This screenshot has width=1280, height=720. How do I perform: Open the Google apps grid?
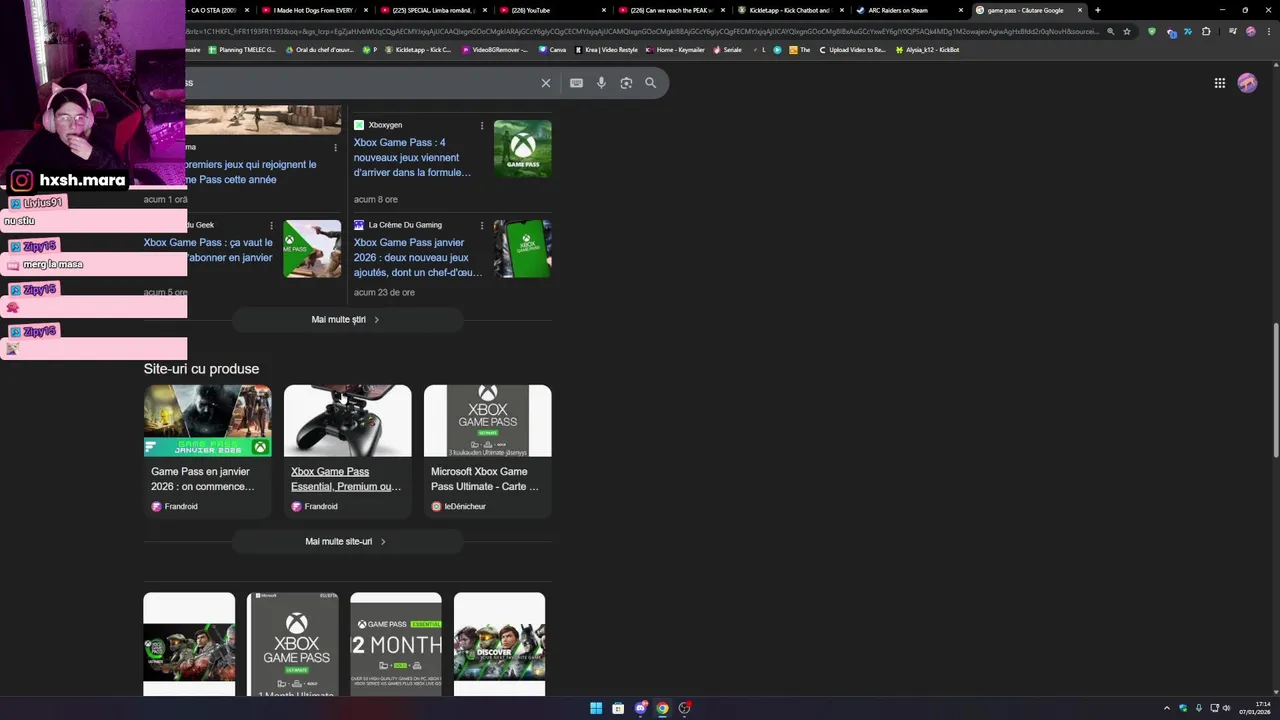click(1220, 83)
